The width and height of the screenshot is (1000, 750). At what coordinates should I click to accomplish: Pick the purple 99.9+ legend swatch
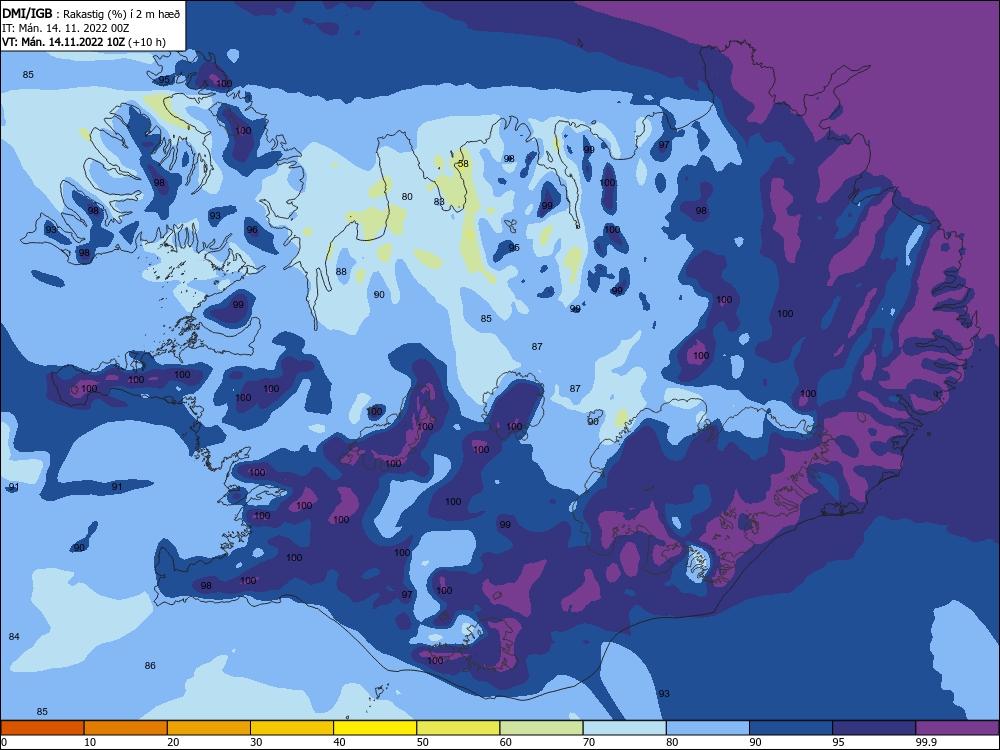pyautogui.click(x=958, y=728)
